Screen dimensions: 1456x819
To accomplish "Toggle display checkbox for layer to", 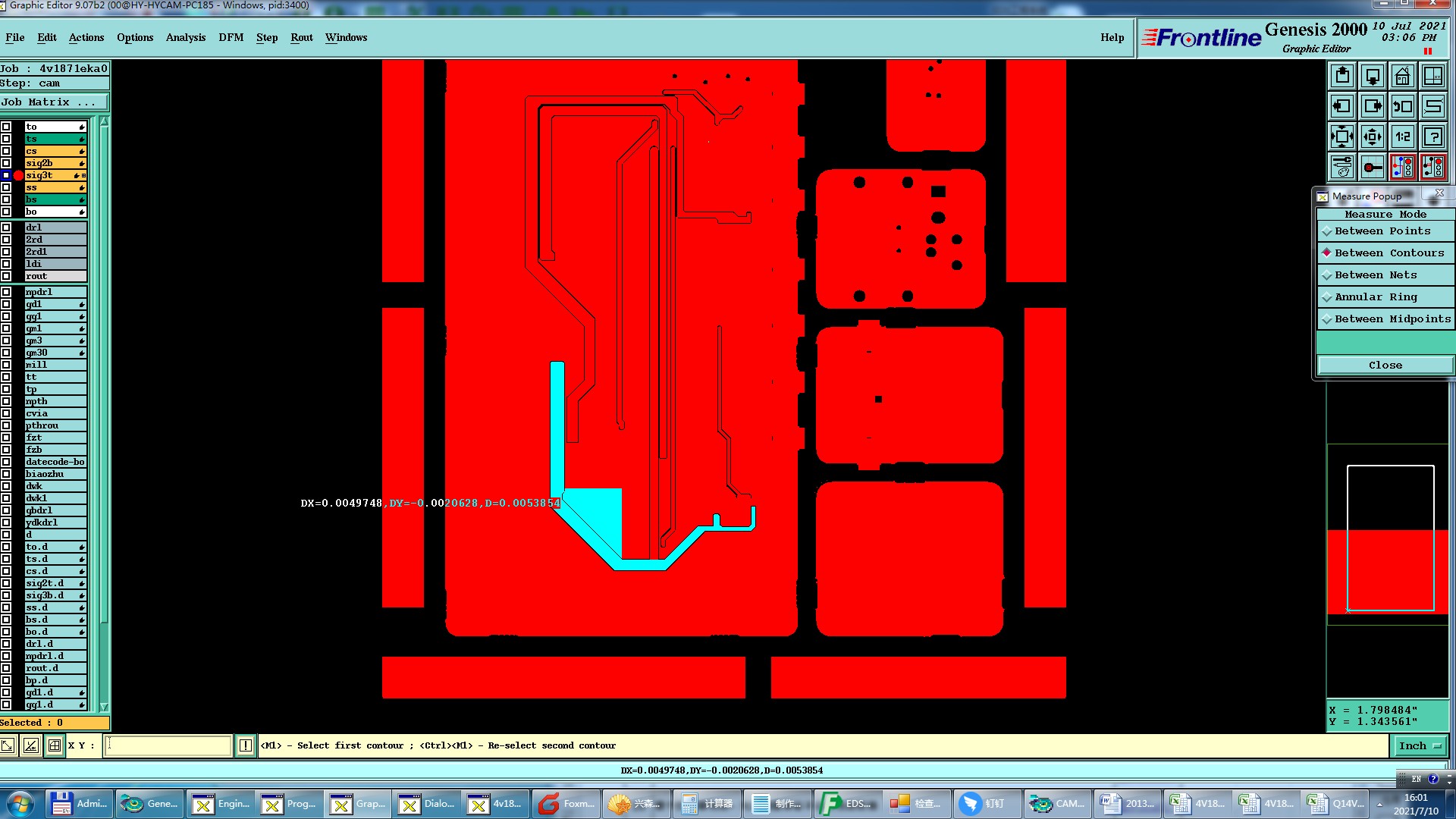I will (6, 127).
